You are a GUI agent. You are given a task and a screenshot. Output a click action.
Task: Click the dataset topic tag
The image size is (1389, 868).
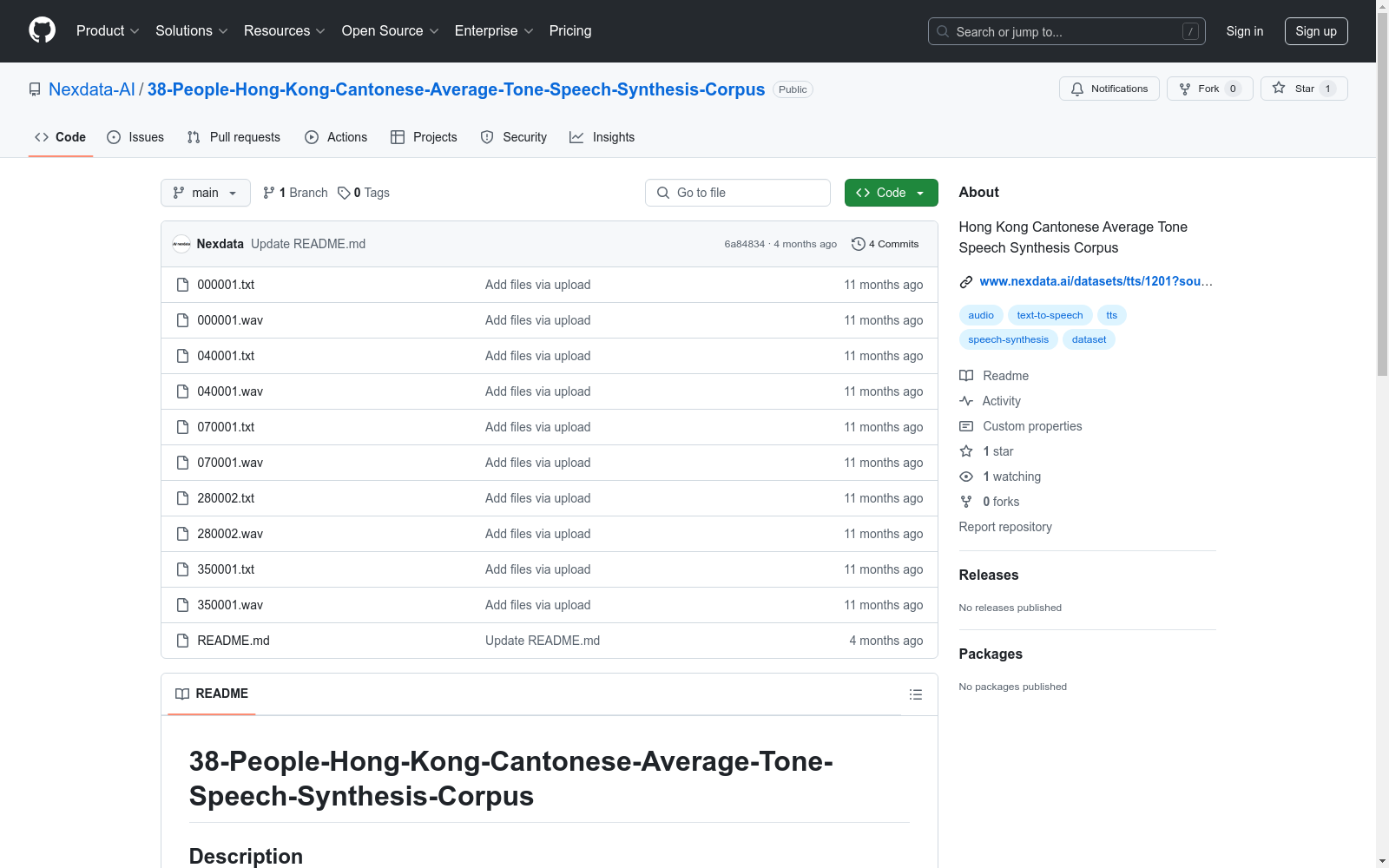1089,339
